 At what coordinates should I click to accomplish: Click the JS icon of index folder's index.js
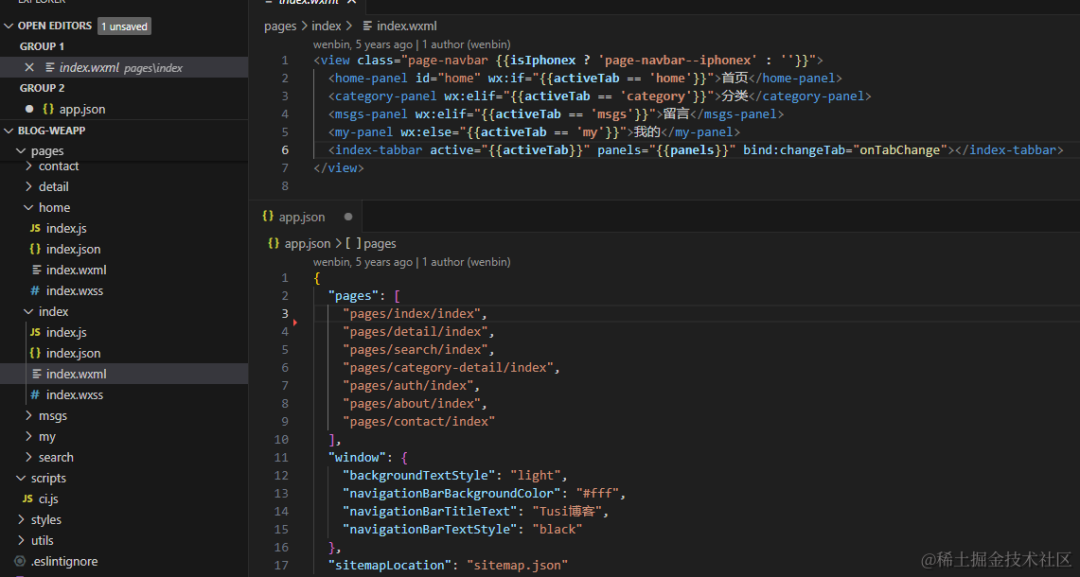[35, 332]
